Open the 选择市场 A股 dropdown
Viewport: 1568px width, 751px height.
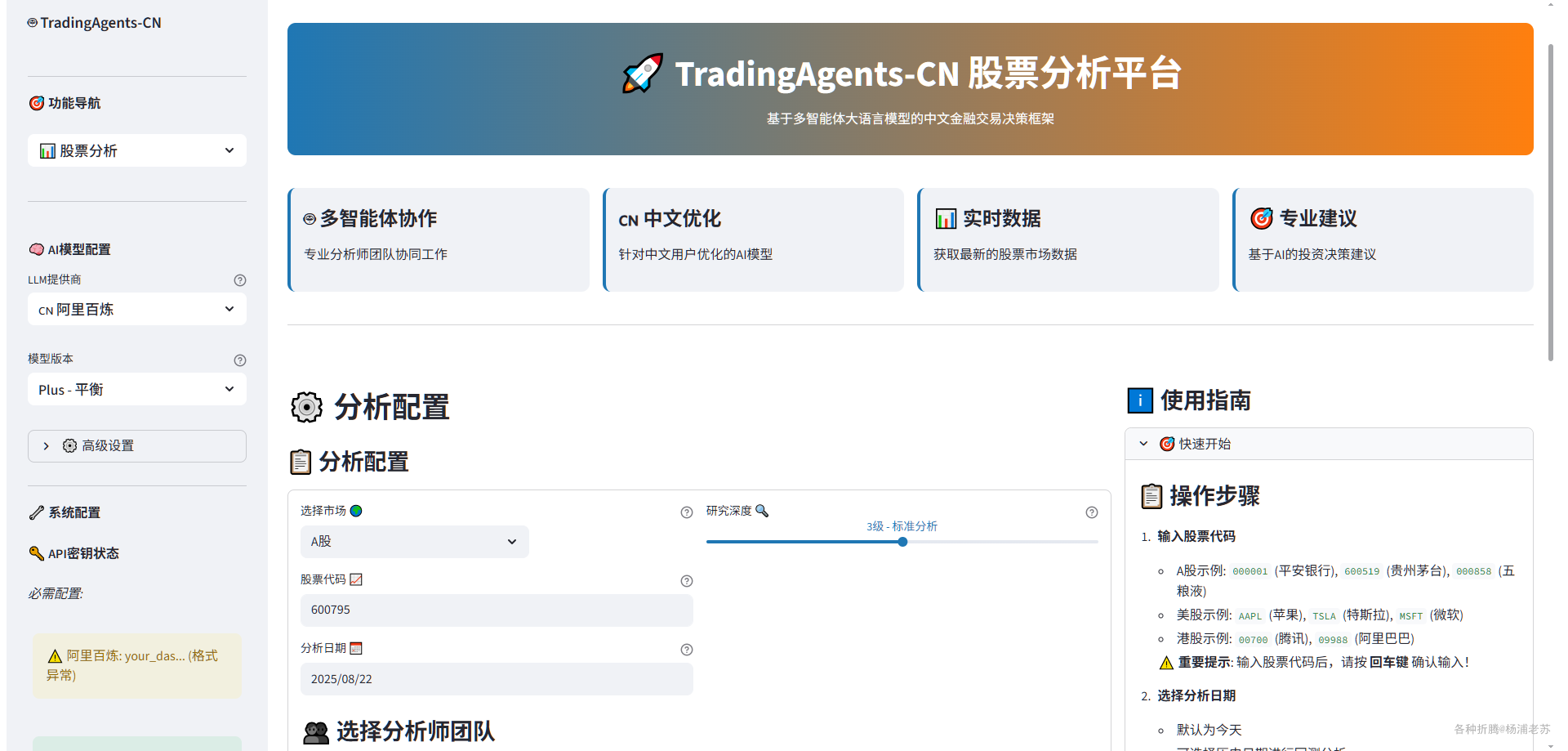click(x=415, y=542)
